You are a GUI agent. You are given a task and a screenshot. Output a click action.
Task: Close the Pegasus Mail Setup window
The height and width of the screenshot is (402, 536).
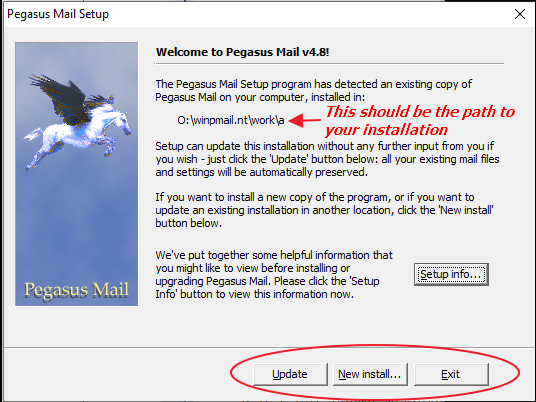[x=520, y=14]
